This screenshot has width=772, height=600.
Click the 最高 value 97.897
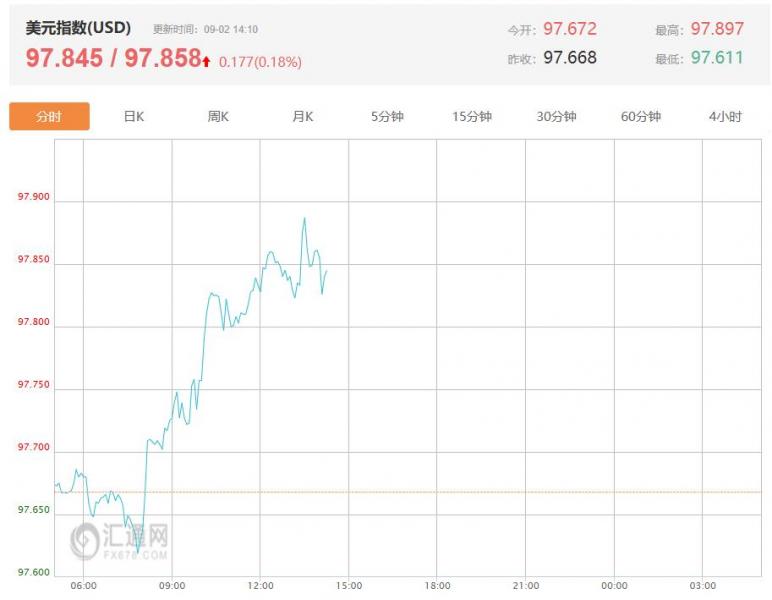click(717, 29)
